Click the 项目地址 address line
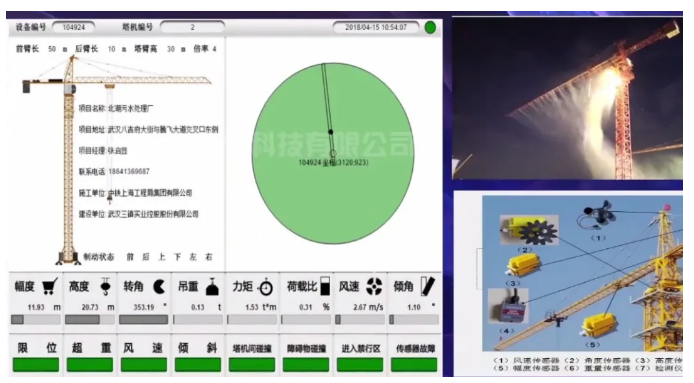 tap(148, 130)
